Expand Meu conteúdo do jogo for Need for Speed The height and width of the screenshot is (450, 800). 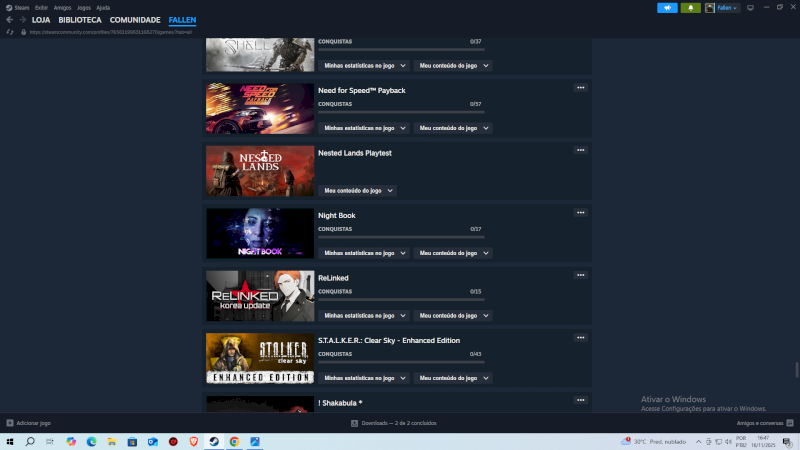click(453, 128)
